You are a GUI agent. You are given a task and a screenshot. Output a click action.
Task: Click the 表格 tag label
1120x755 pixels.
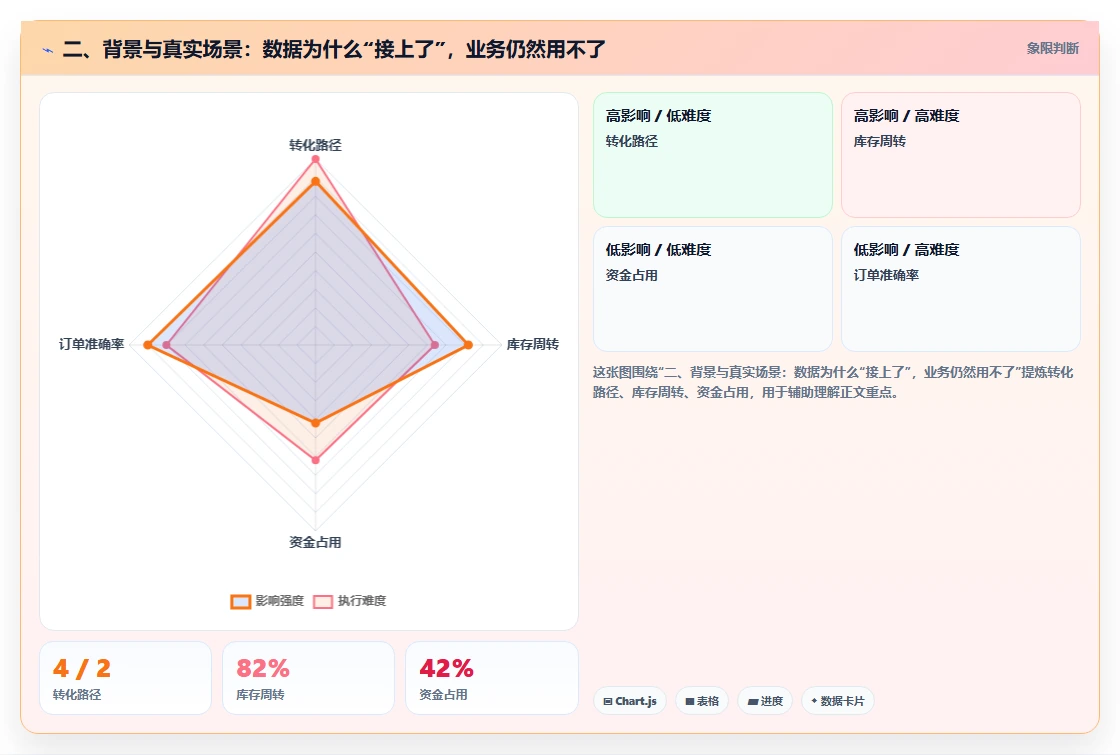(x=708, y=701)
